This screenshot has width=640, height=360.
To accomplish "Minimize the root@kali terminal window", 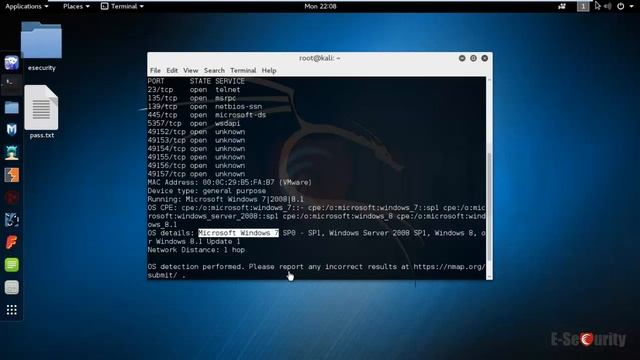I will pos(462,58).
